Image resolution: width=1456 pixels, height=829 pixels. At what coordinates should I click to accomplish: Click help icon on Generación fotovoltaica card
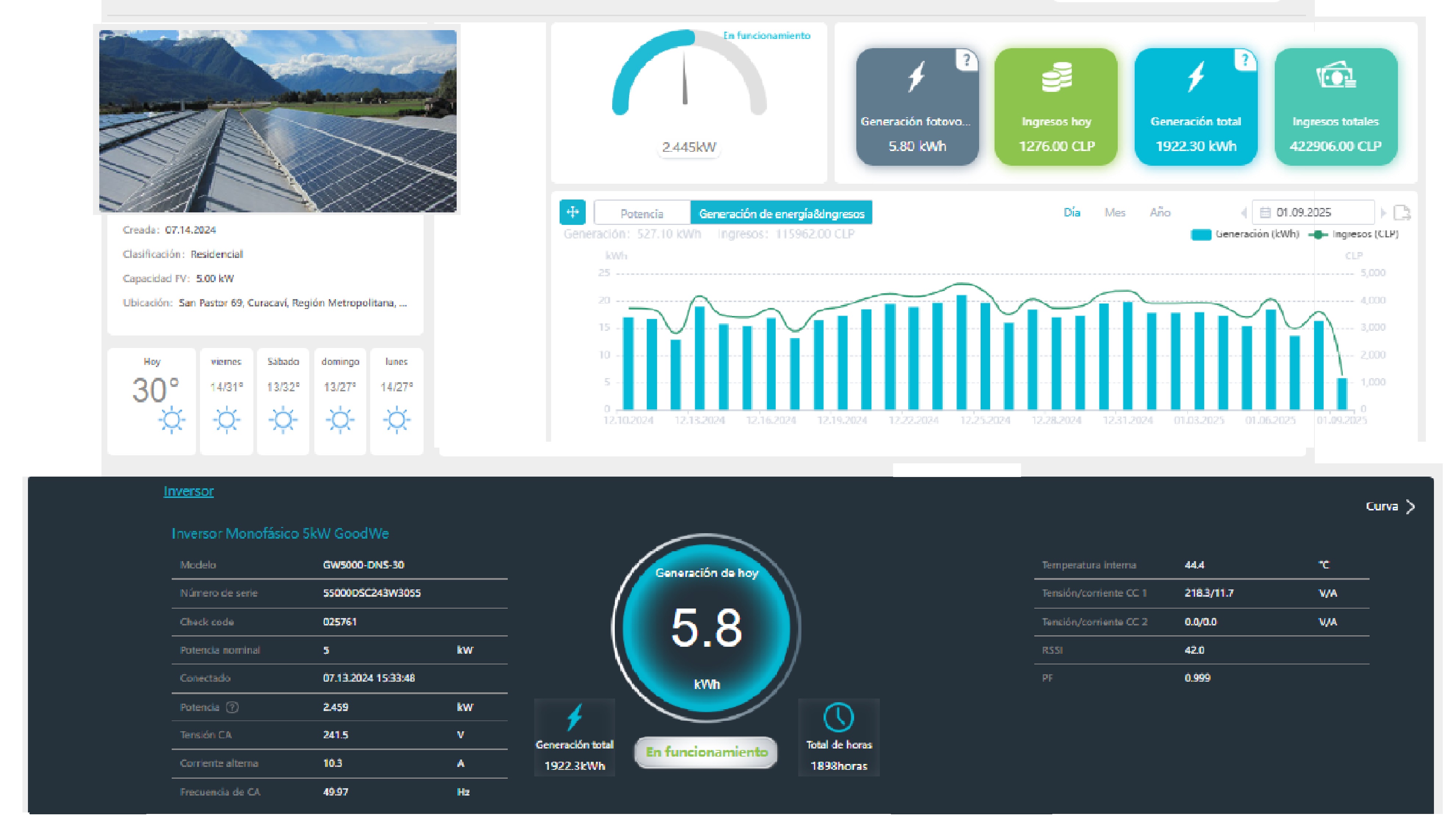(966, 60)
